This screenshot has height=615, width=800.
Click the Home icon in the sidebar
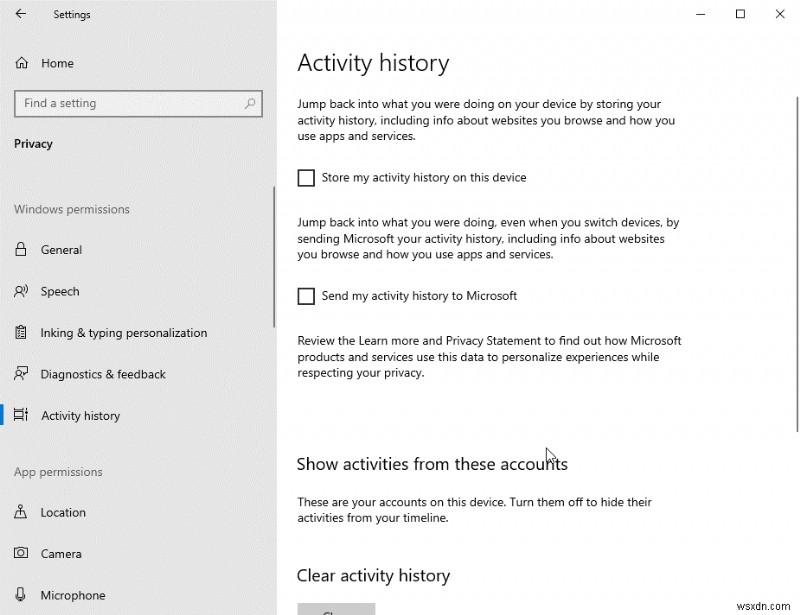(22, 63)
